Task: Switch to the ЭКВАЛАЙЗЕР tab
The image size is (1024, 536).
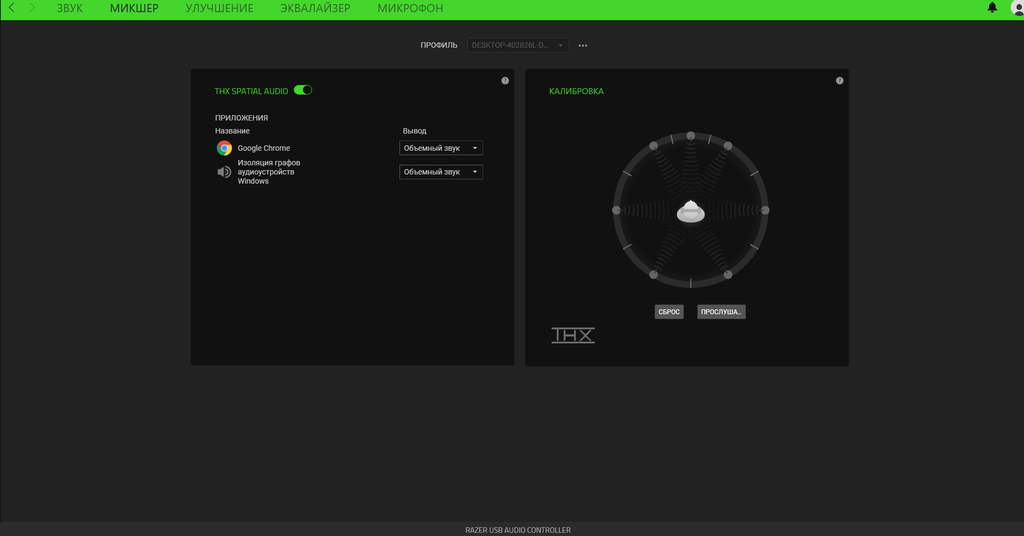Action: point(315,8)
